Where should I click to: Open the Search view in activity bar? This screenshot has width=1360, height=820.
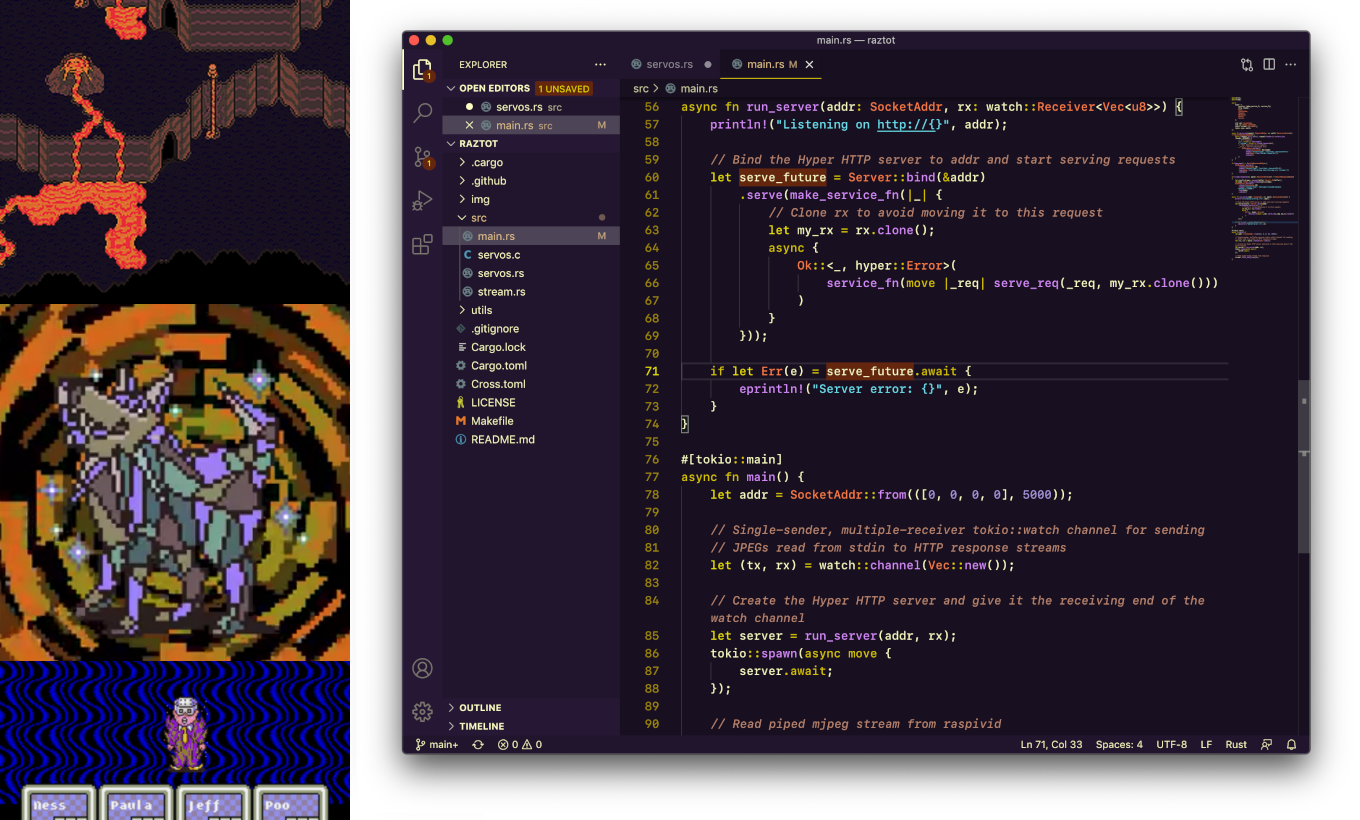coord(422,112)
